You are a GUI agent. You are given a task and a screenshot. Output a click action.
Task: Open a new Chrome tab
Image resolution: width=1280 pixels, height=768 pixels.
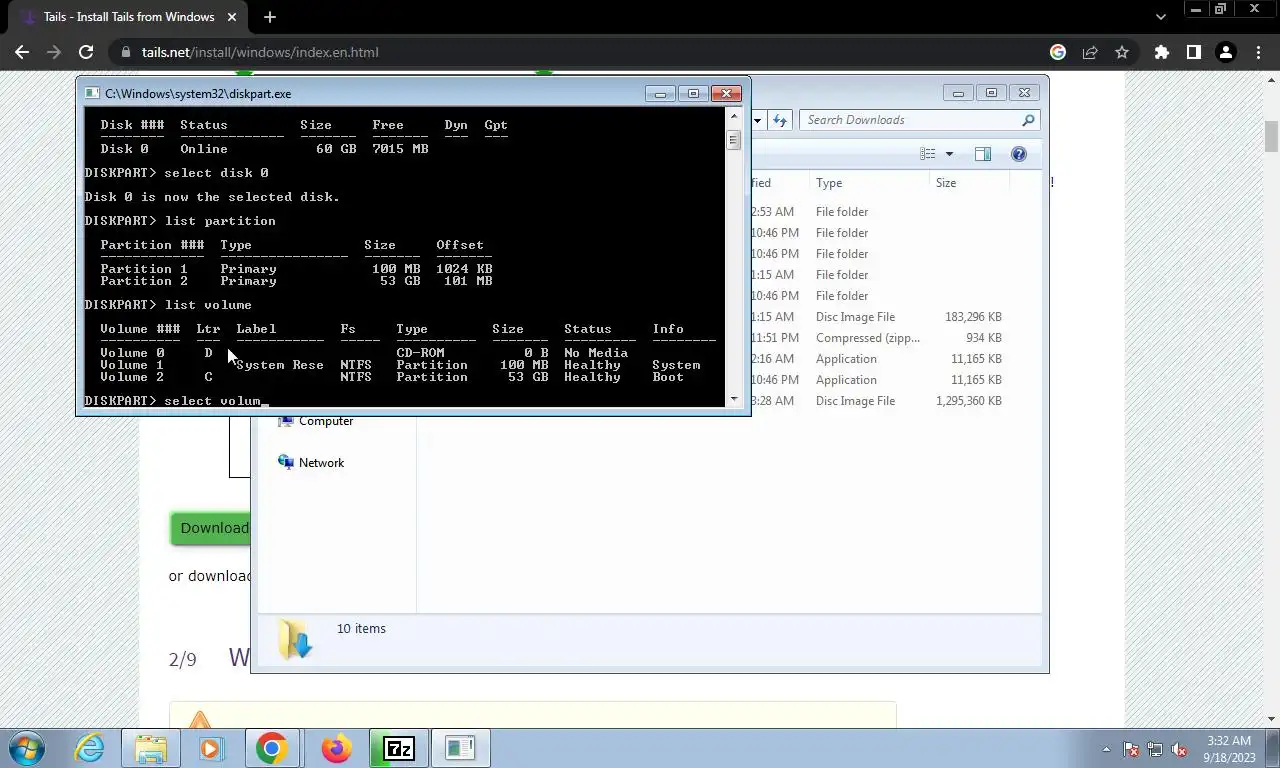click(x=269, y=17)
